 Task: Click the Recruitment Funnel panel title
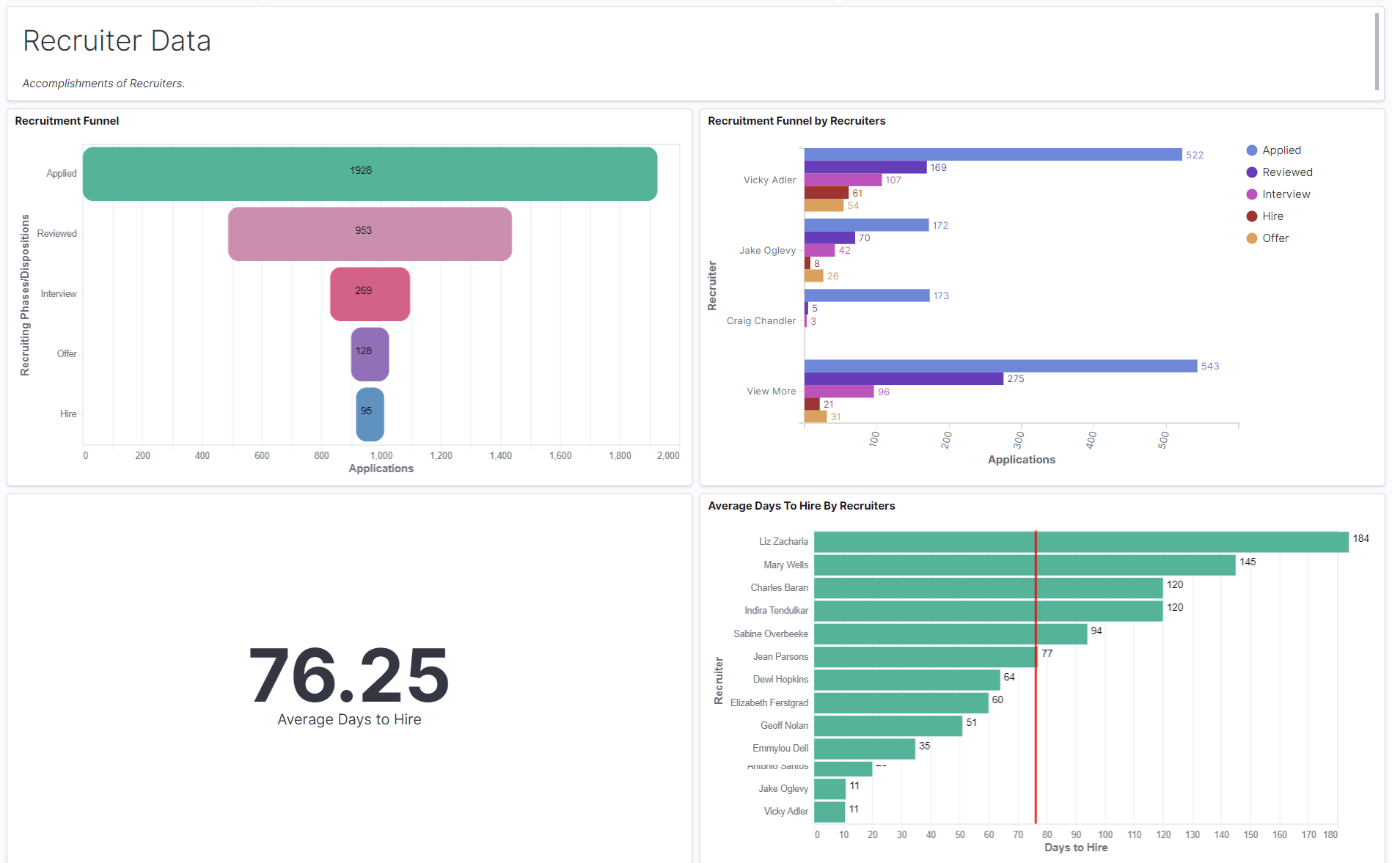(66, 120)
